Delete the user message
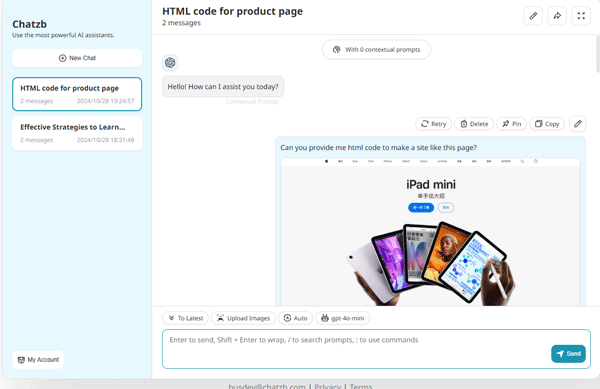Screen dimensions: 600x389 click(x=474, y=124)
